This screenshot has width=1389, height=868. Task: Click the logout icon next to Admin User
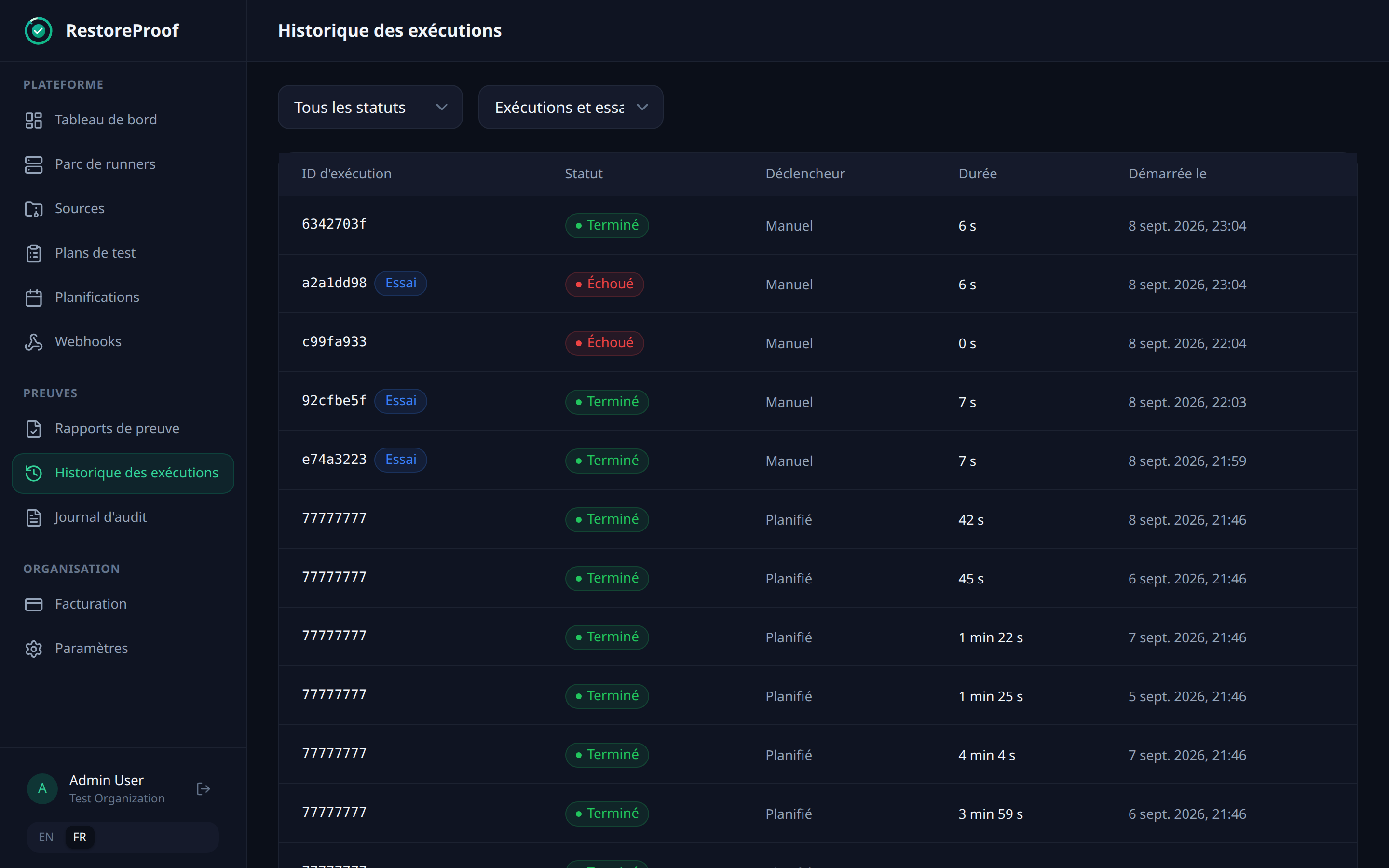tap(203, 789)
